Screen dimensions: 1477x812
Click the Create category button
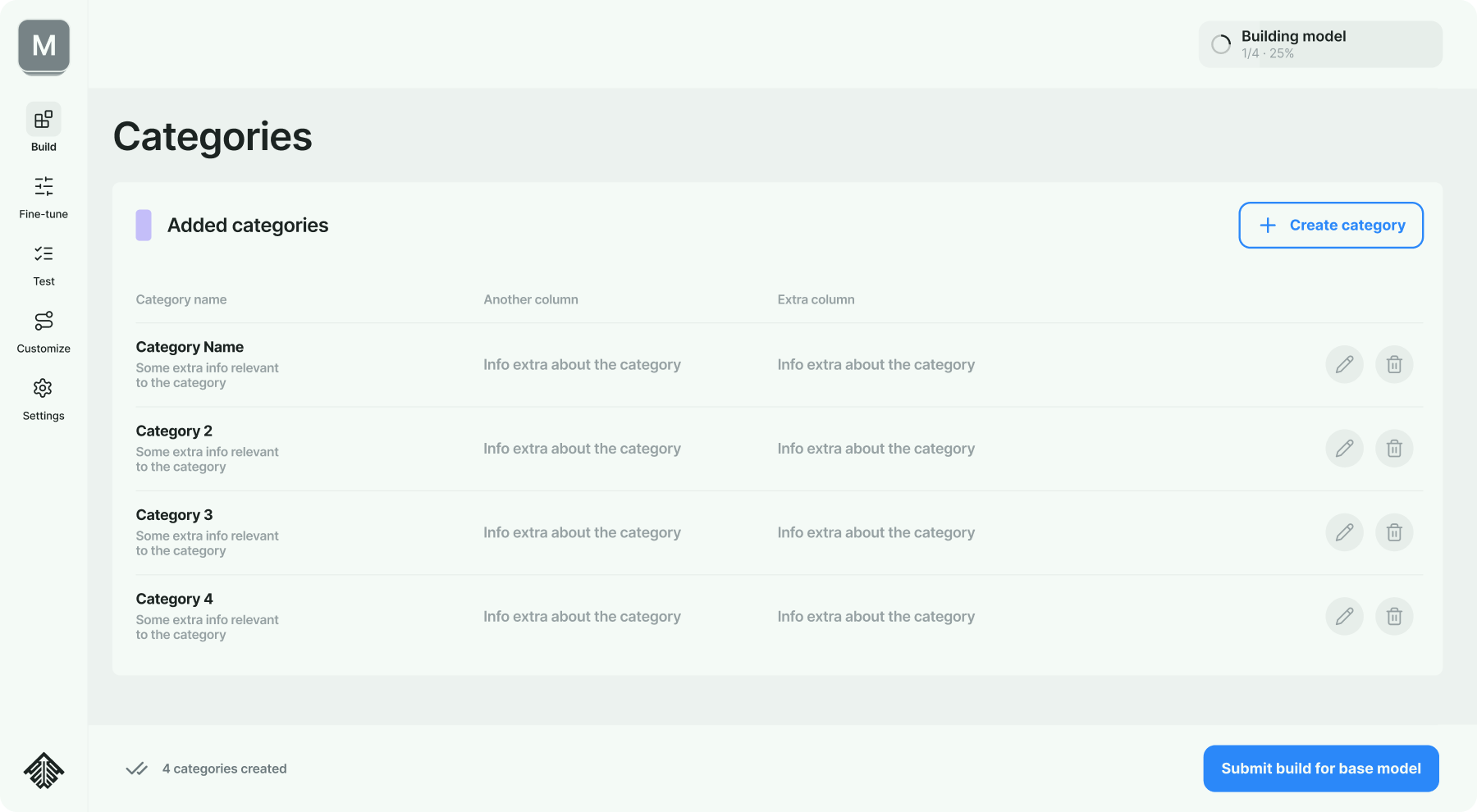coord(1330,225)
